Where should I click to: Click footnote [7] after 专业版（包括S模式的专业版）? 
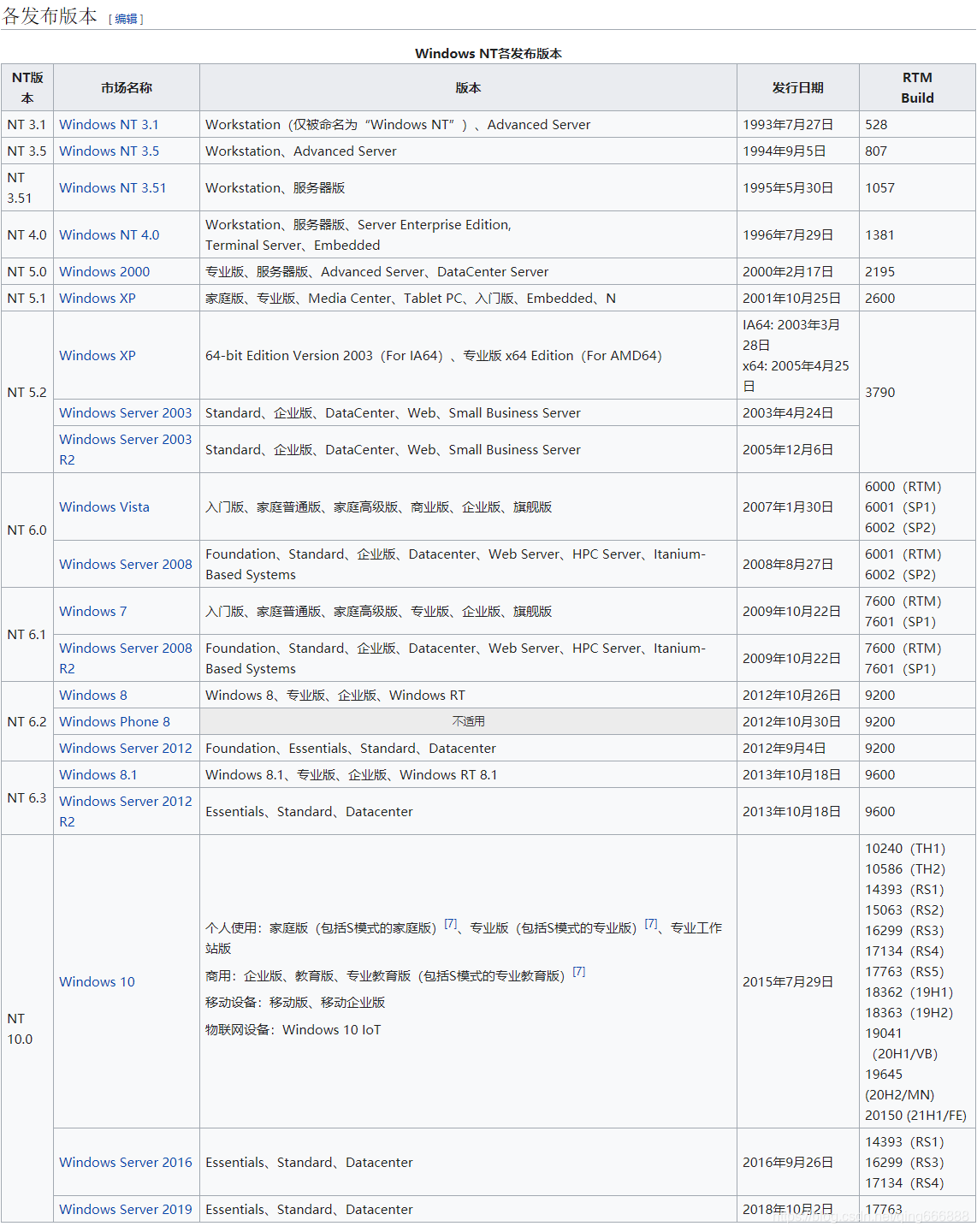point(651,923)
